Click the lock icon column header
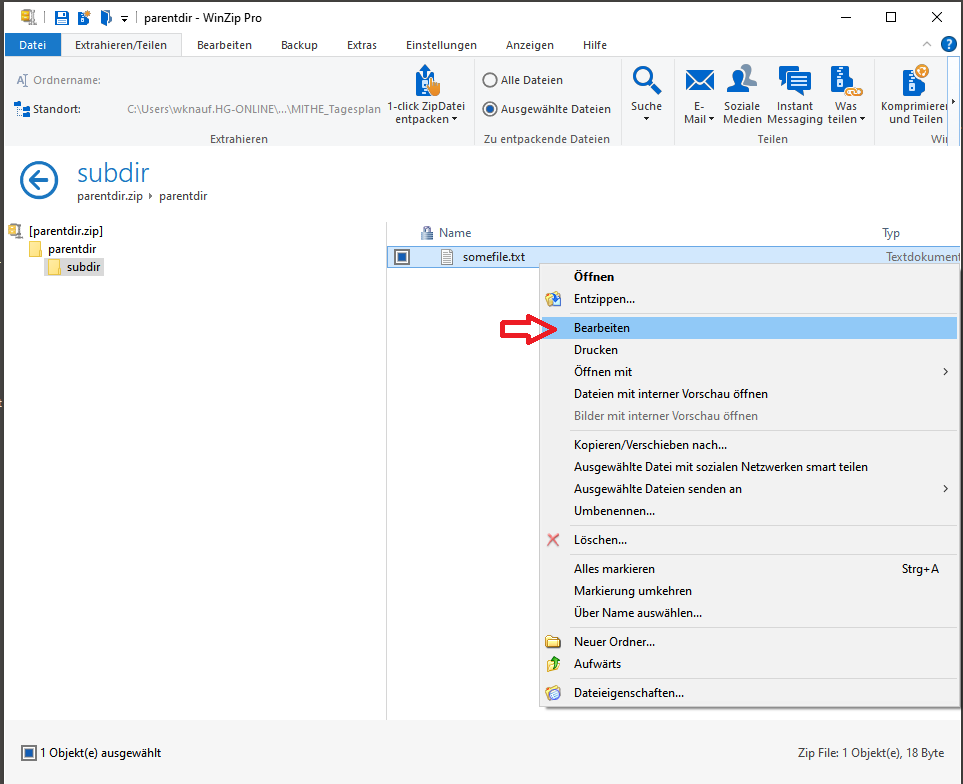963x784 pixels. pyautogui.click(x=427, y=233)
